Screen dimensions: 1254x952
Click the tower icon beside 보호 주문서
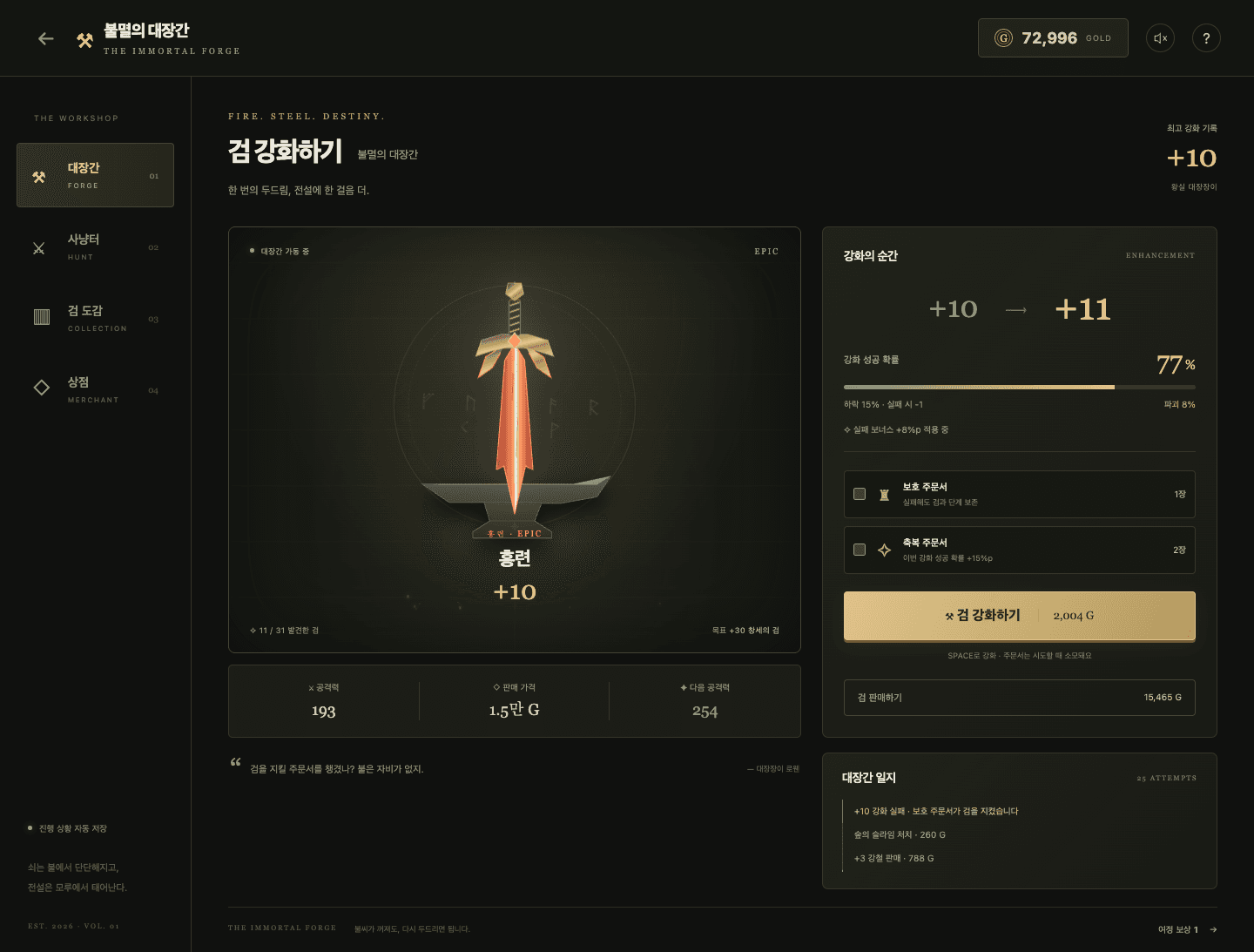(884, 495)
